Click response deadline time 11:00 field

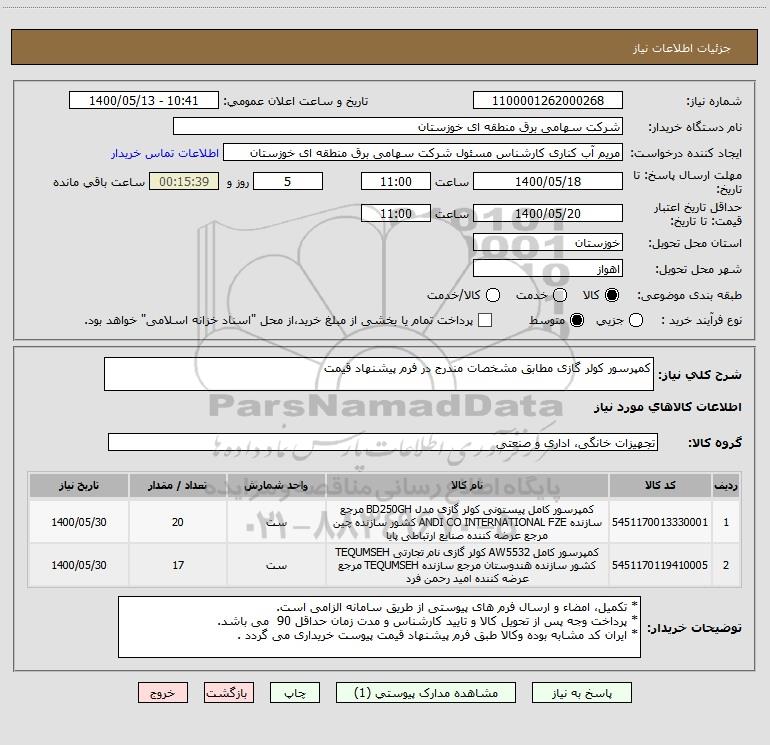(396, 181)
